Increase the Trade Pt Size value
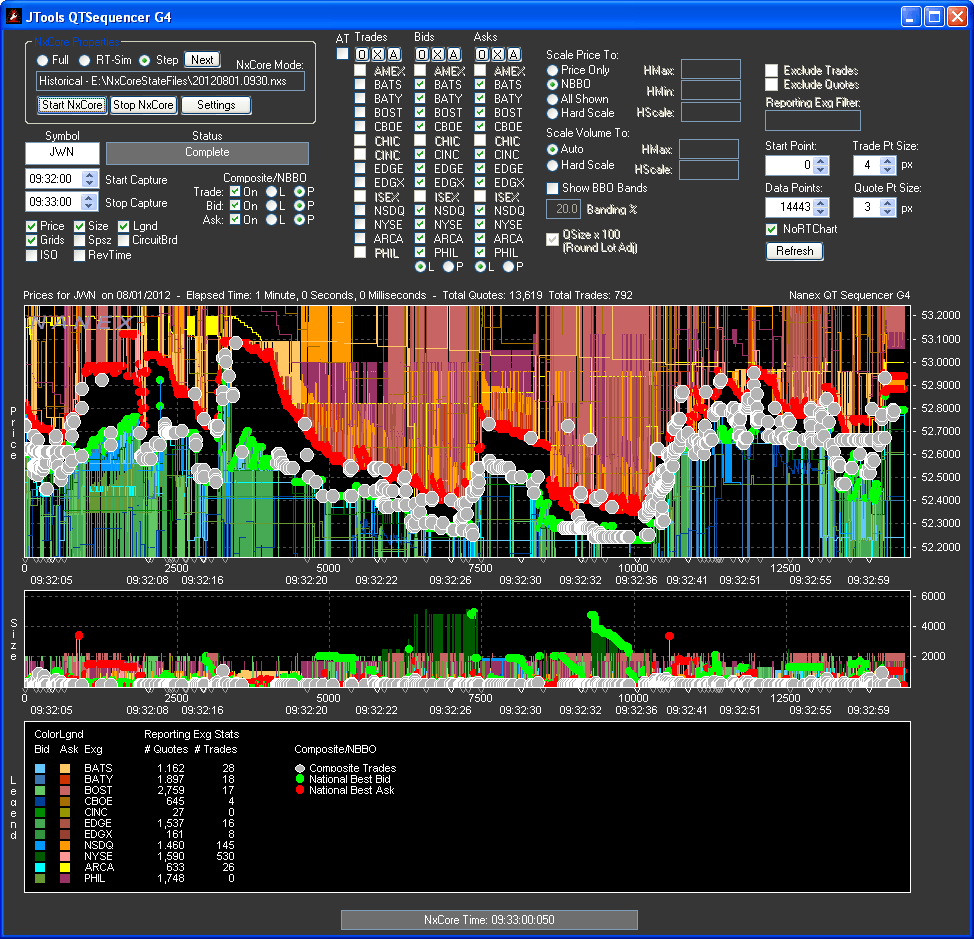Viewport: 974px width, 939px height. pos(888,161)
